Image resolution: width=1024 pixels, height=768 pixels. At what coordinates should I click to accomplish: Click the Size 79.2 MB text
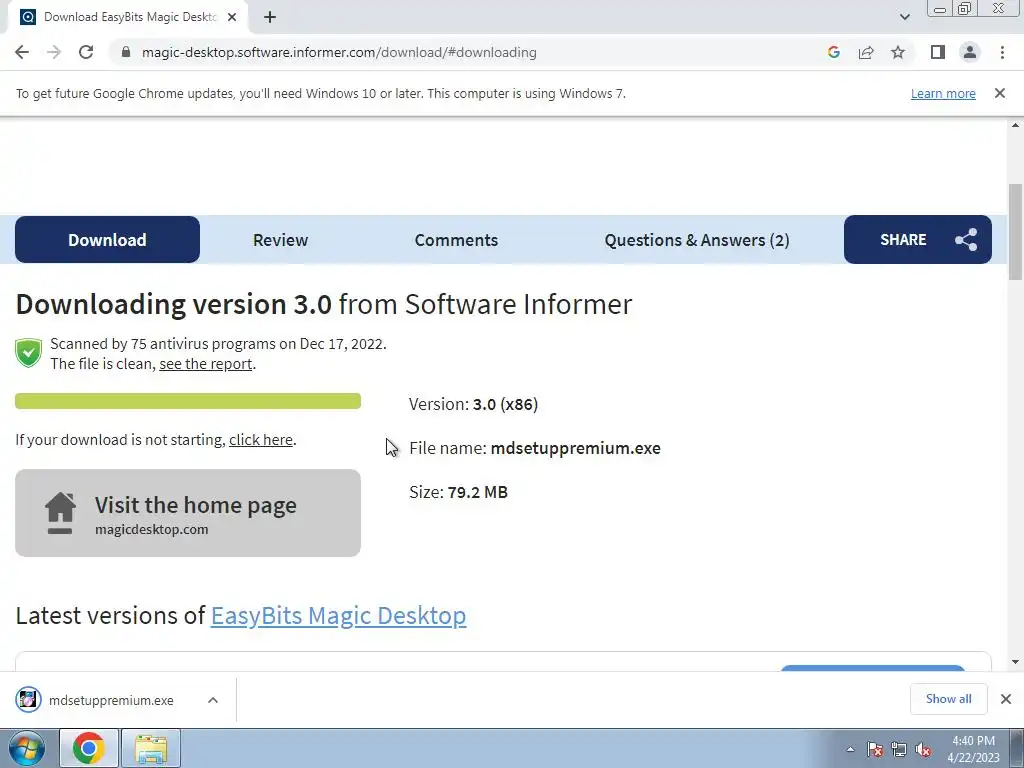click(x=458, y=492)
